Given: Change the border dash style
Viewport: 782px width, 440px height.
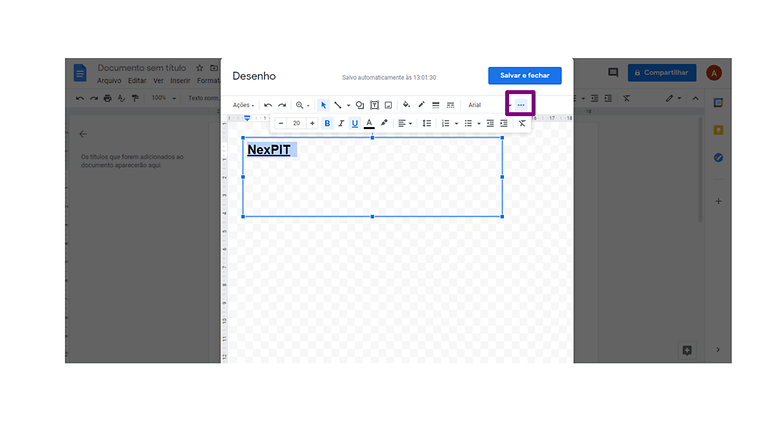Looking at the screenshot, I should click(450, 105).
